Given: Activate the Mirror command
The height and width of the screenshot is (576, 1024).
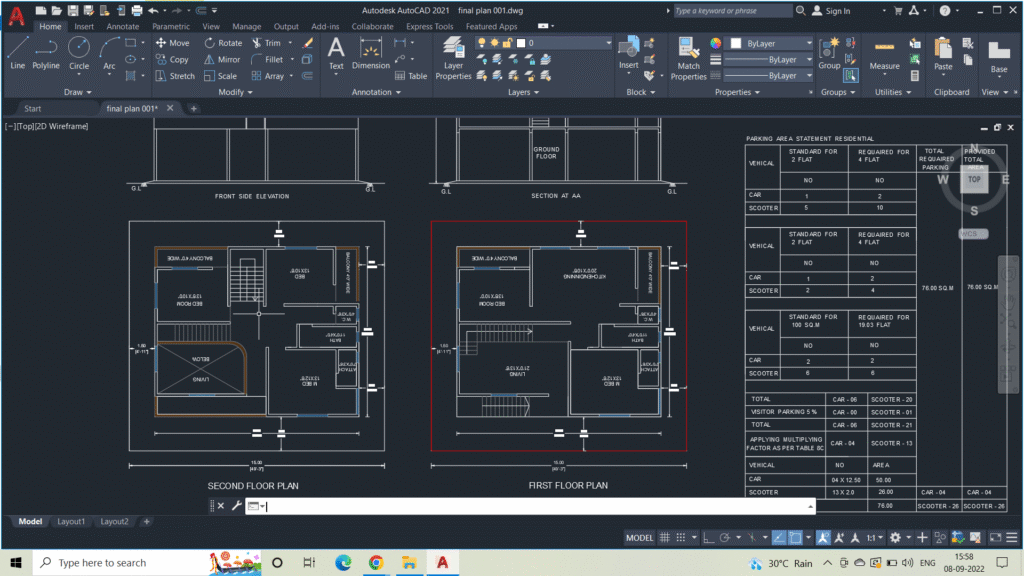Looking at the screenshot, I should point(222,59).
